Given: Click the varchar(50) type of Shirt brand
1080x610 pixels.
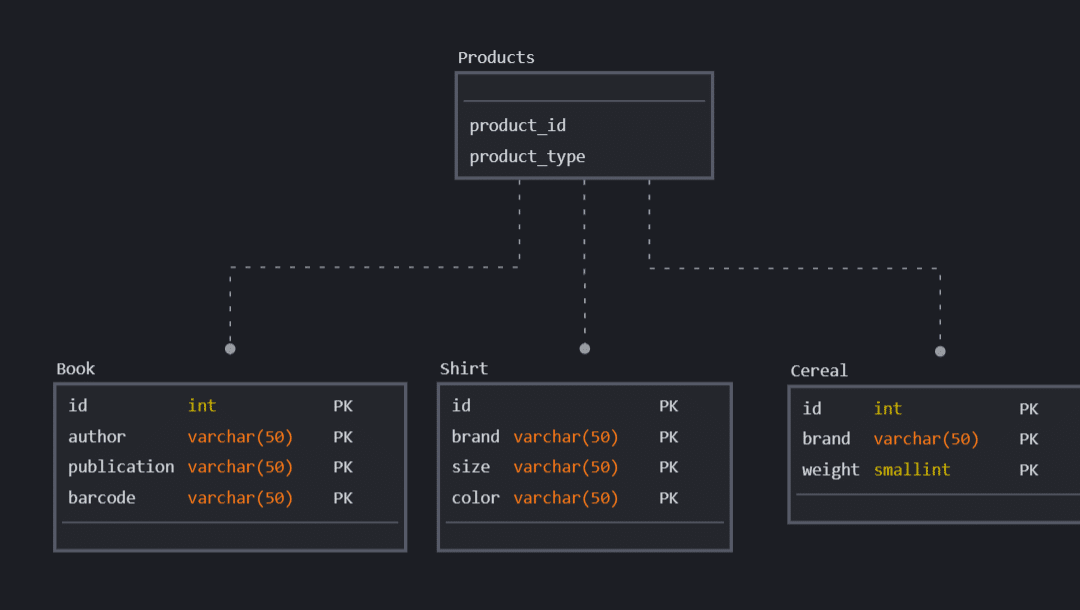Looking at the screenshot, I should 566,437.
